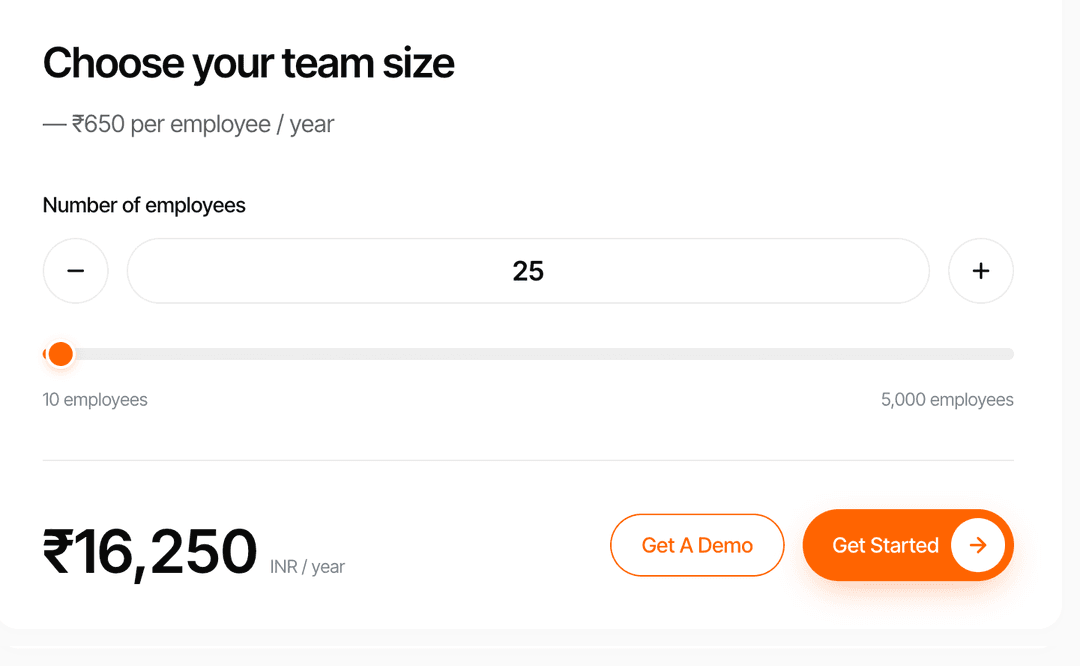Click the divider line above the price

click(528, 460)
